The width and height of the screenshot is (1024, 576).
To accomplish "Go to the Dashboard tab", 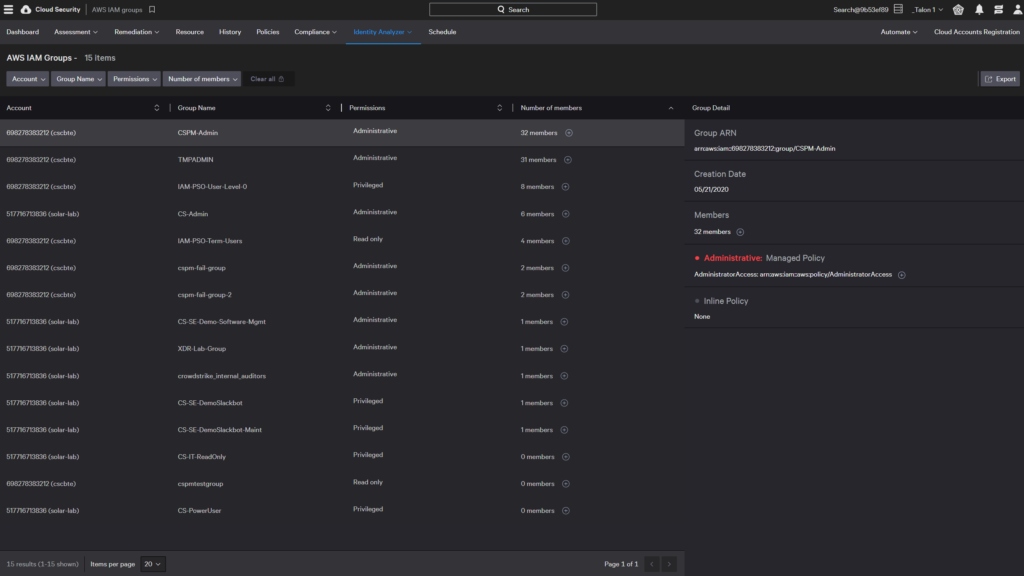I will coord(23,32).
